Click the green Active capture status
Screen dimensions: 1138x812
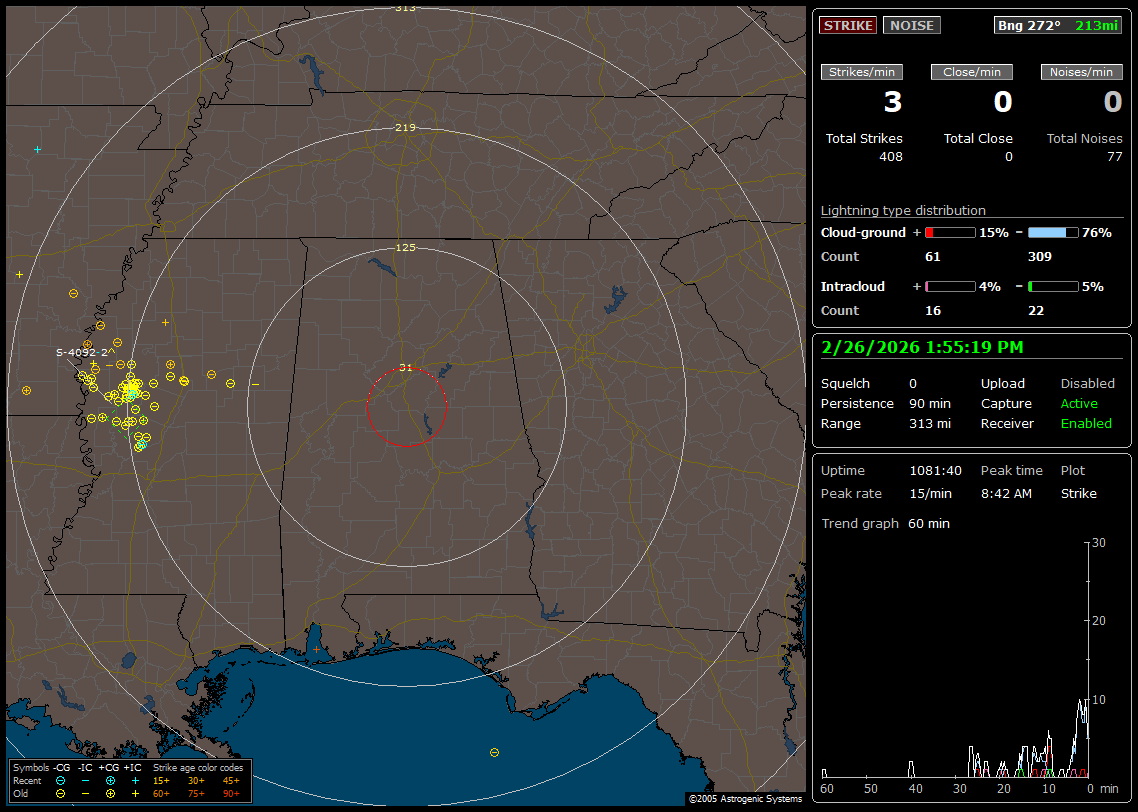click(1079, 404)
